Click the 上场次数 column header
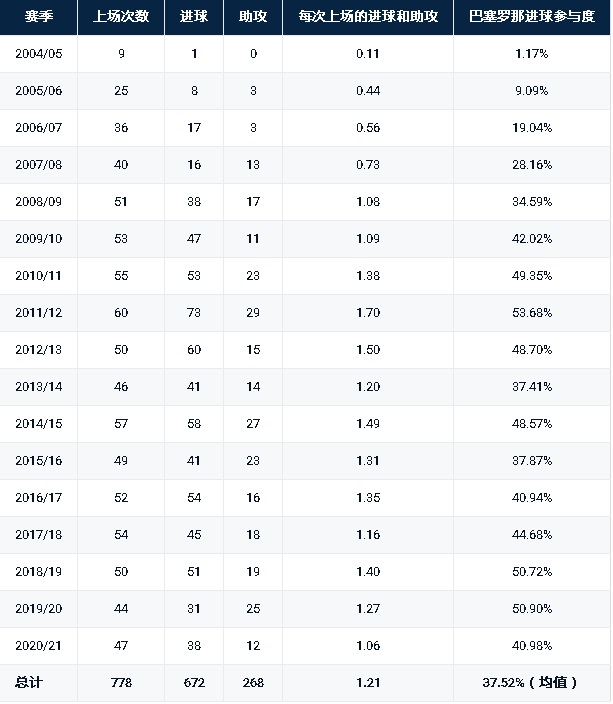Image resolution: width=613 pixels, height=704 pixels. point(121,17)
